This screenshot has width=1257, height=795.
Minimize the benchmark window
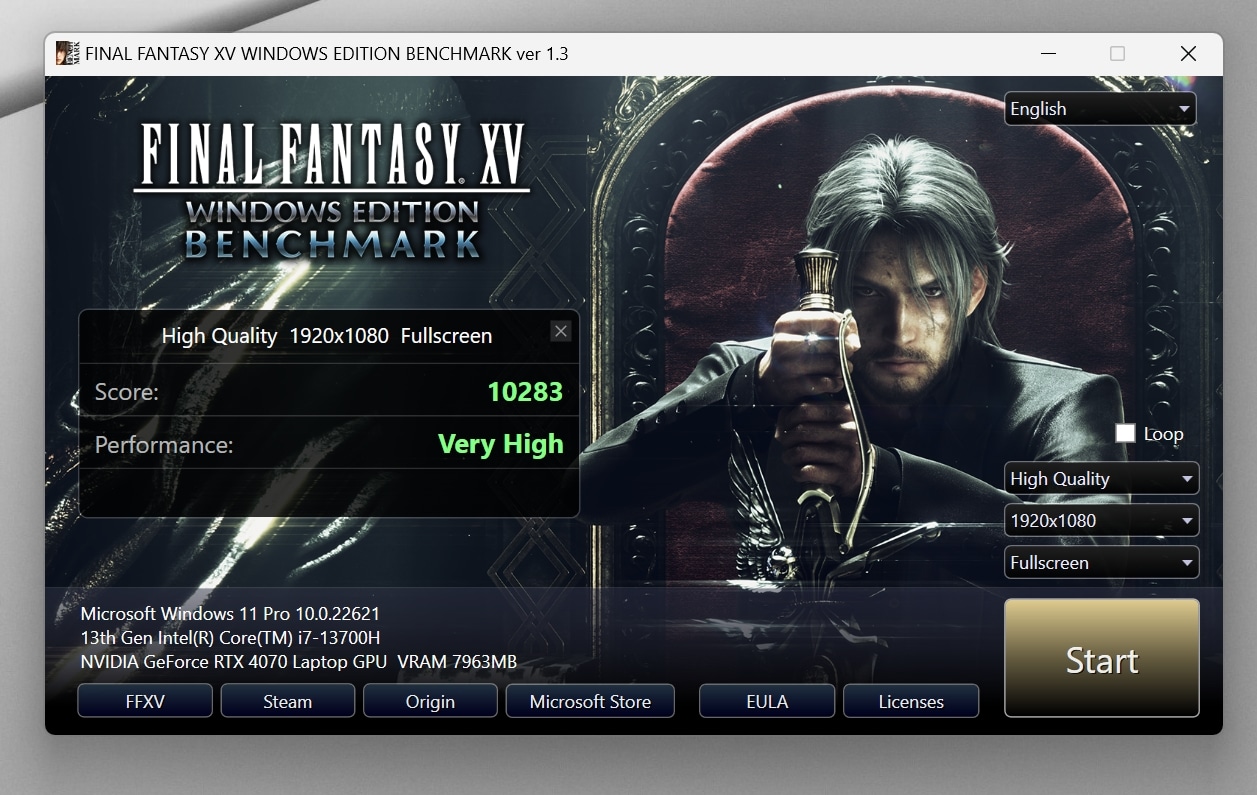point(1047,53)
